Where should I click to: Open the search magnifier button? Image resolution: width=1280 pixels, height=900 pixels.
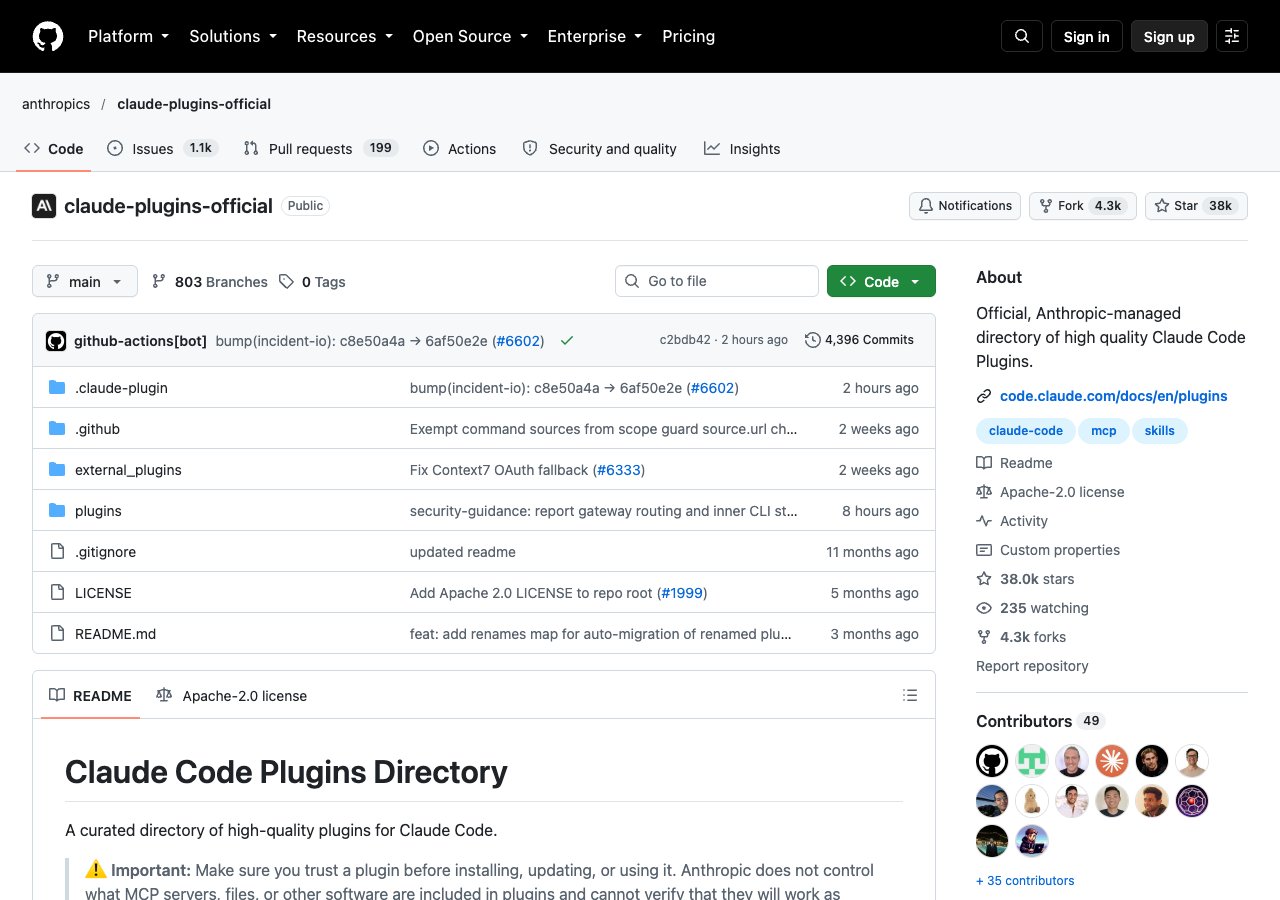1022,36
